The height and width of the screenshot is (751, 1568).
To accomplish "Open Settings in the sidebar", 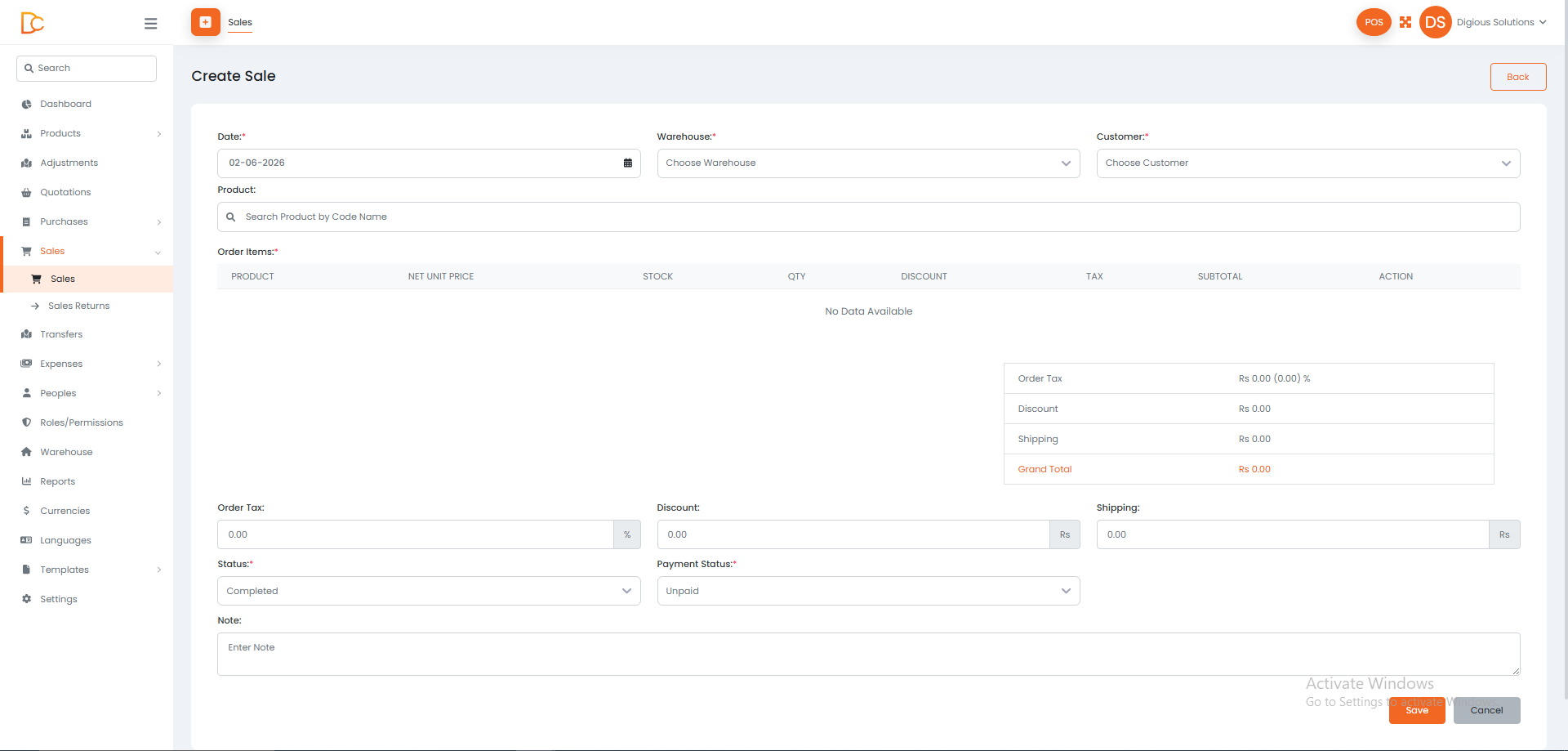I will [59, 599].
